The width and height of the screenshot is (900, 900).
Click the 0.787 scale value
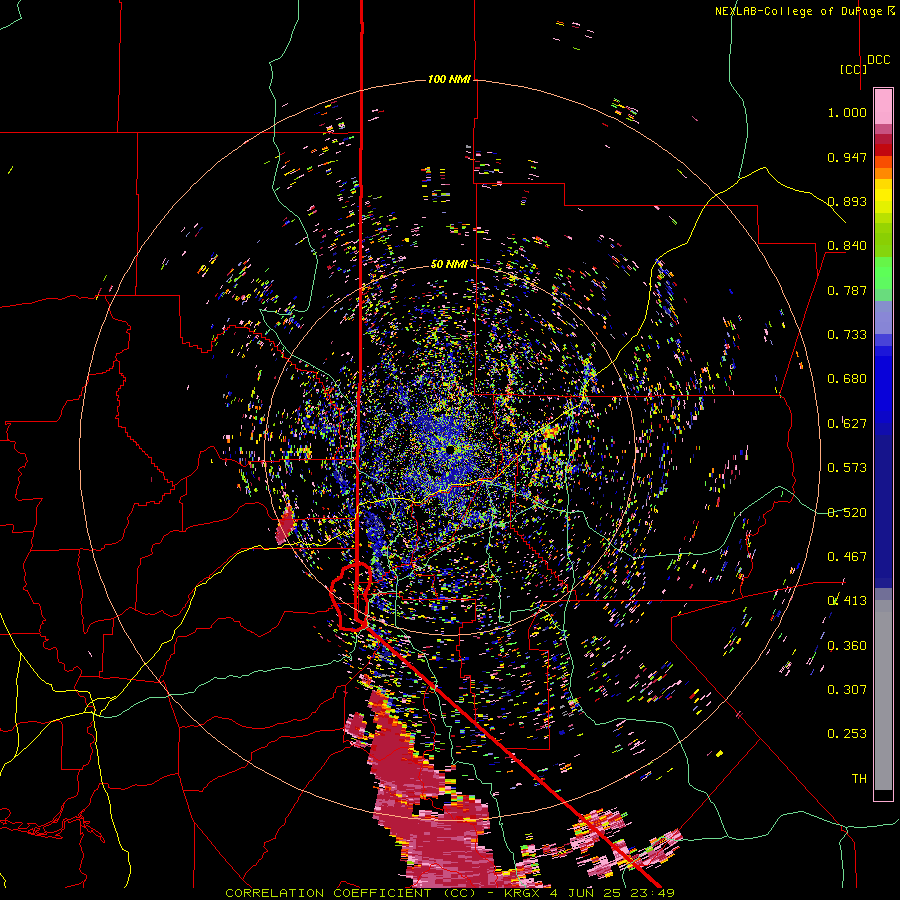click(847, 290)
